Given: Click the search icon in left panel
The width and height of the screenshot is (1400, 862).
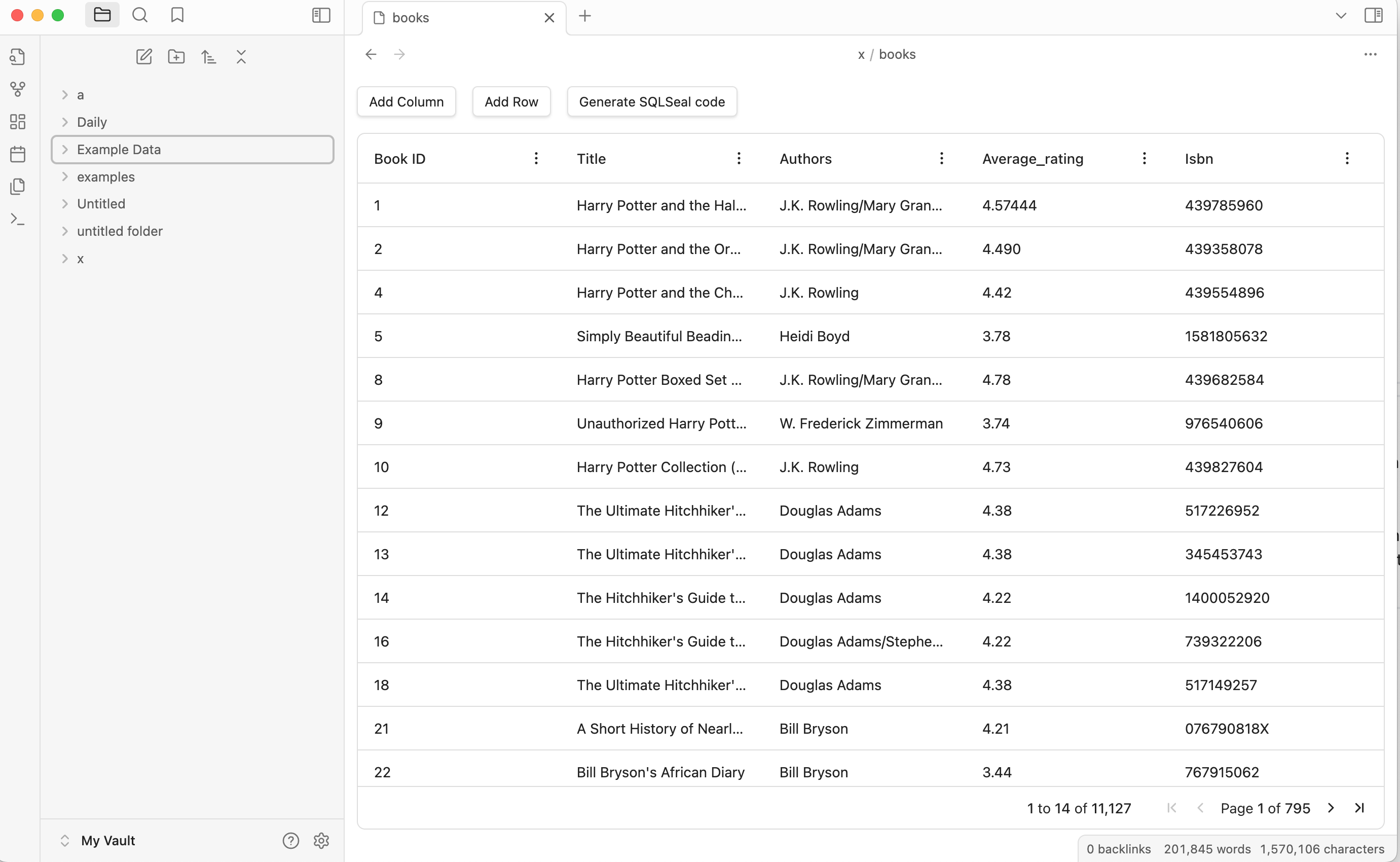Looking at the screenshot, I should [x=140, y=15].
